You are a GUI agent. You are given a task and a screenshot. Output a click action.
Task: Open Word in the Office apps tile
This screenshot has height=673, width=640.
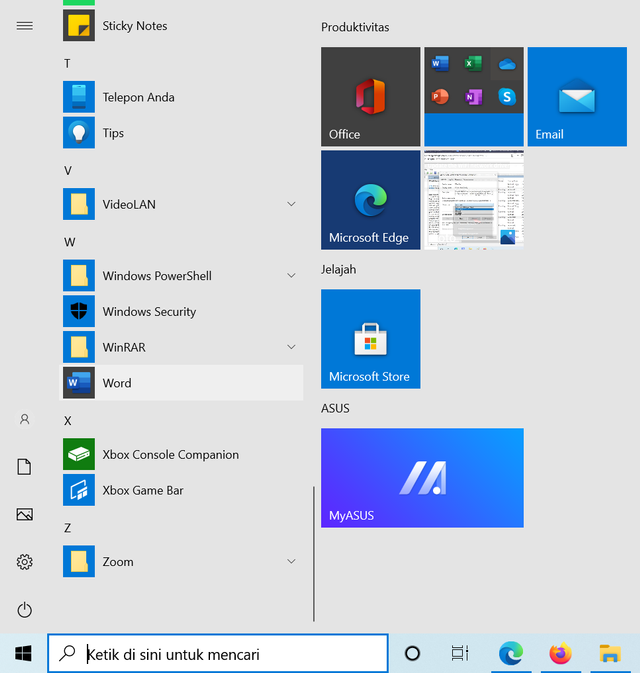(x=440, y=64)
